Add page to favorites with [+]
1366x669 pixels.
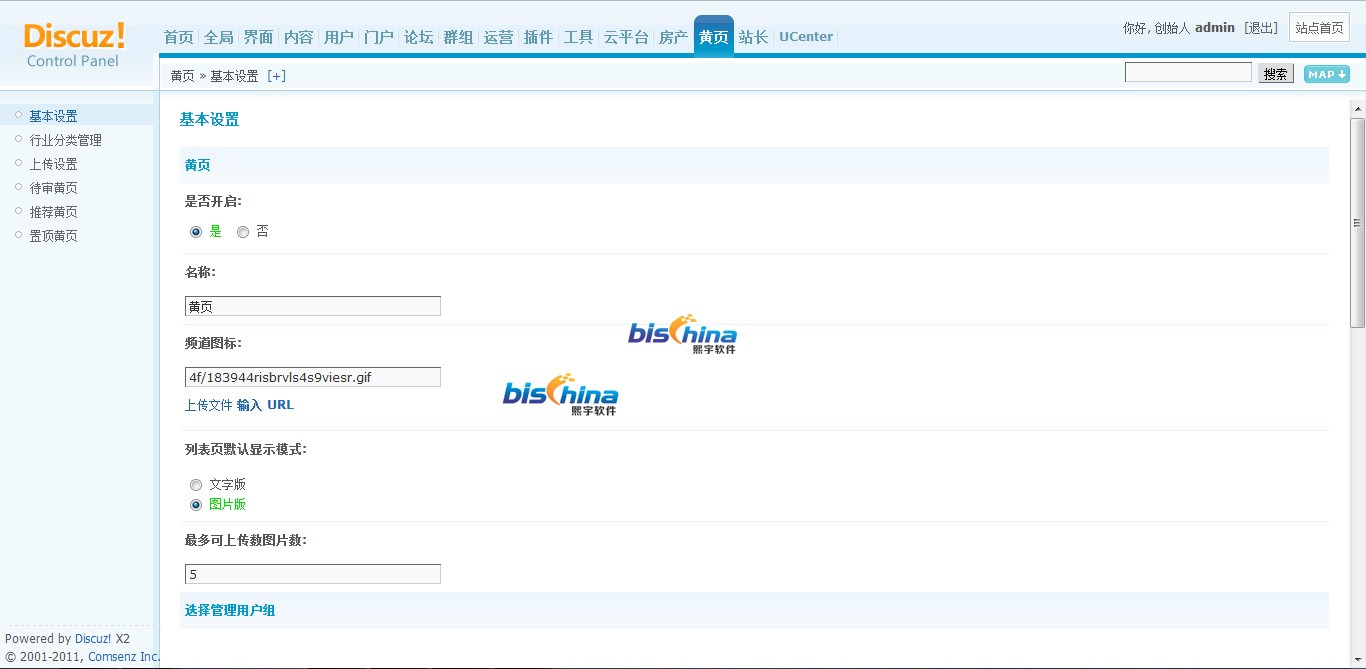tap(276, 76)
